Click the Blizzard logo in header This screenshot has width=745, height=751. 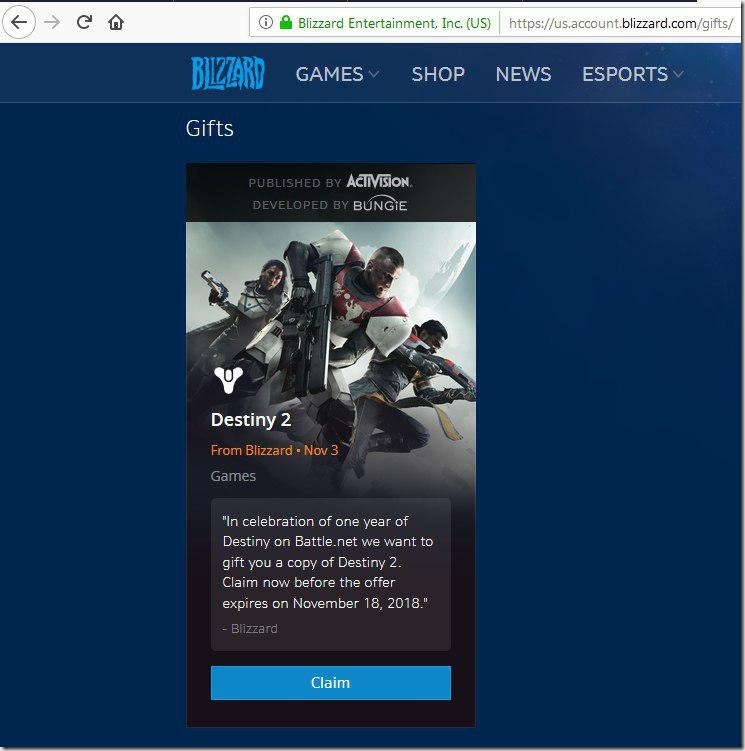[x=228, y=74]
